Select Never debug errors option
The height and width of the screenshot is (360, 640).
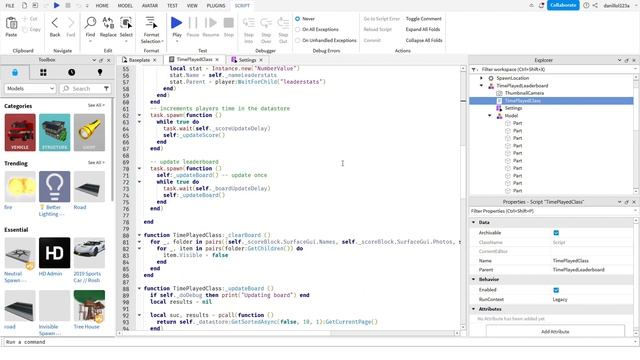[x=298, y=19]
